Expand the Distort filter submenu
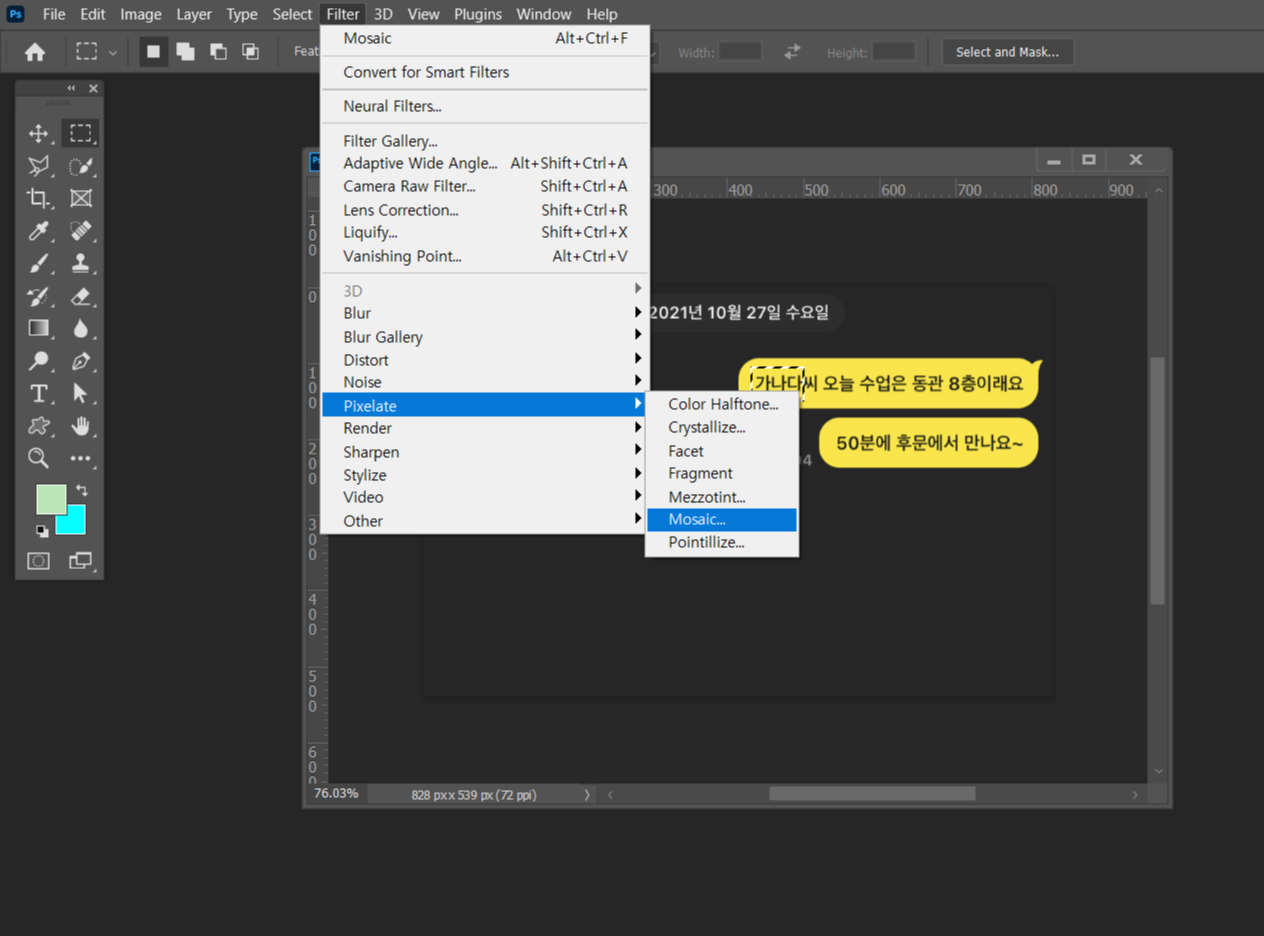This screenshot has height=936, width=1264. [485, 360]
